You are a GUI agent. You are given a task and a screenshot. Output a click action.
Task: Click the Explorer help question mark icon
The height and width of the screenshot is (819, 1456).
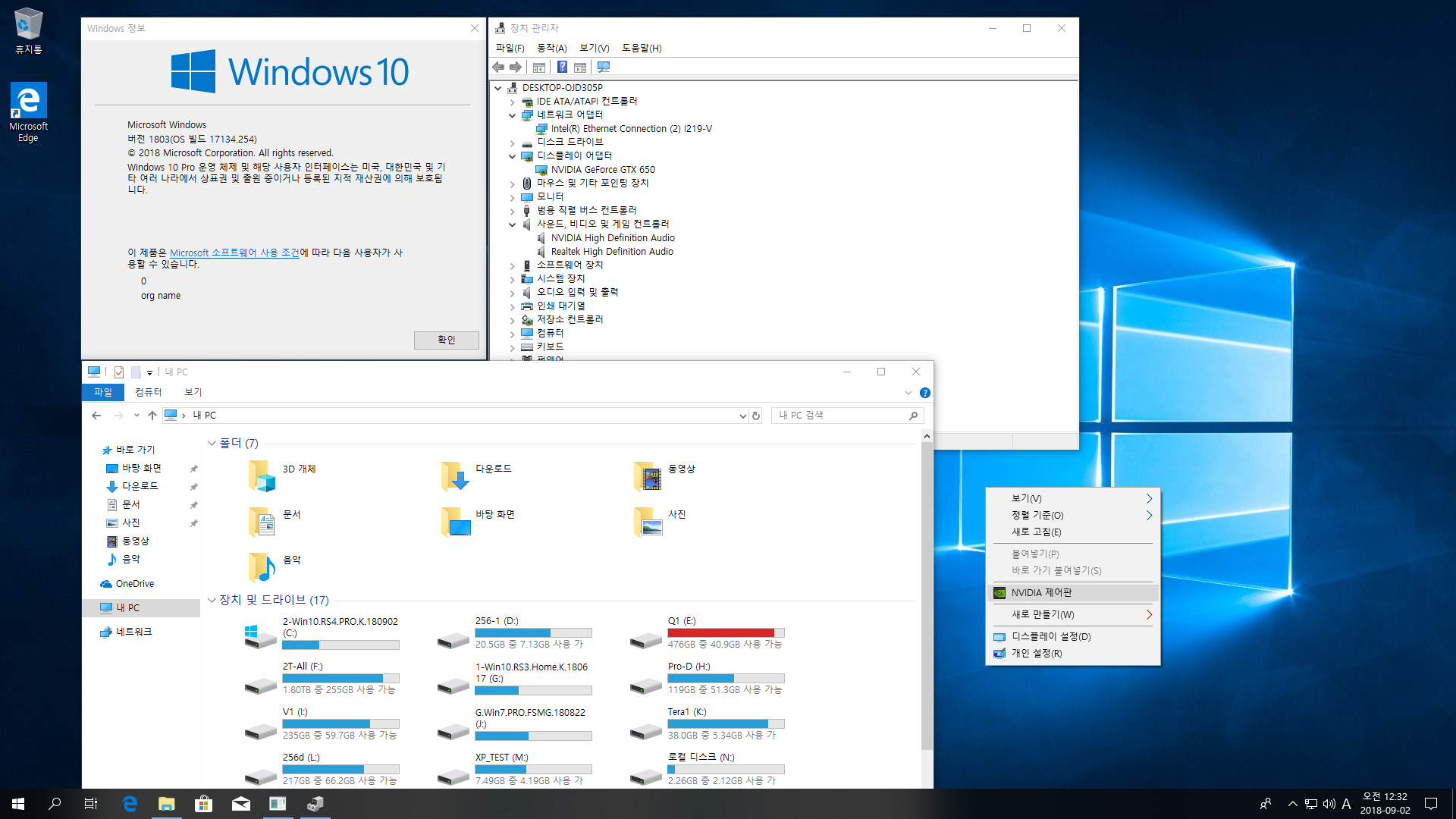[x=925, y=393]
